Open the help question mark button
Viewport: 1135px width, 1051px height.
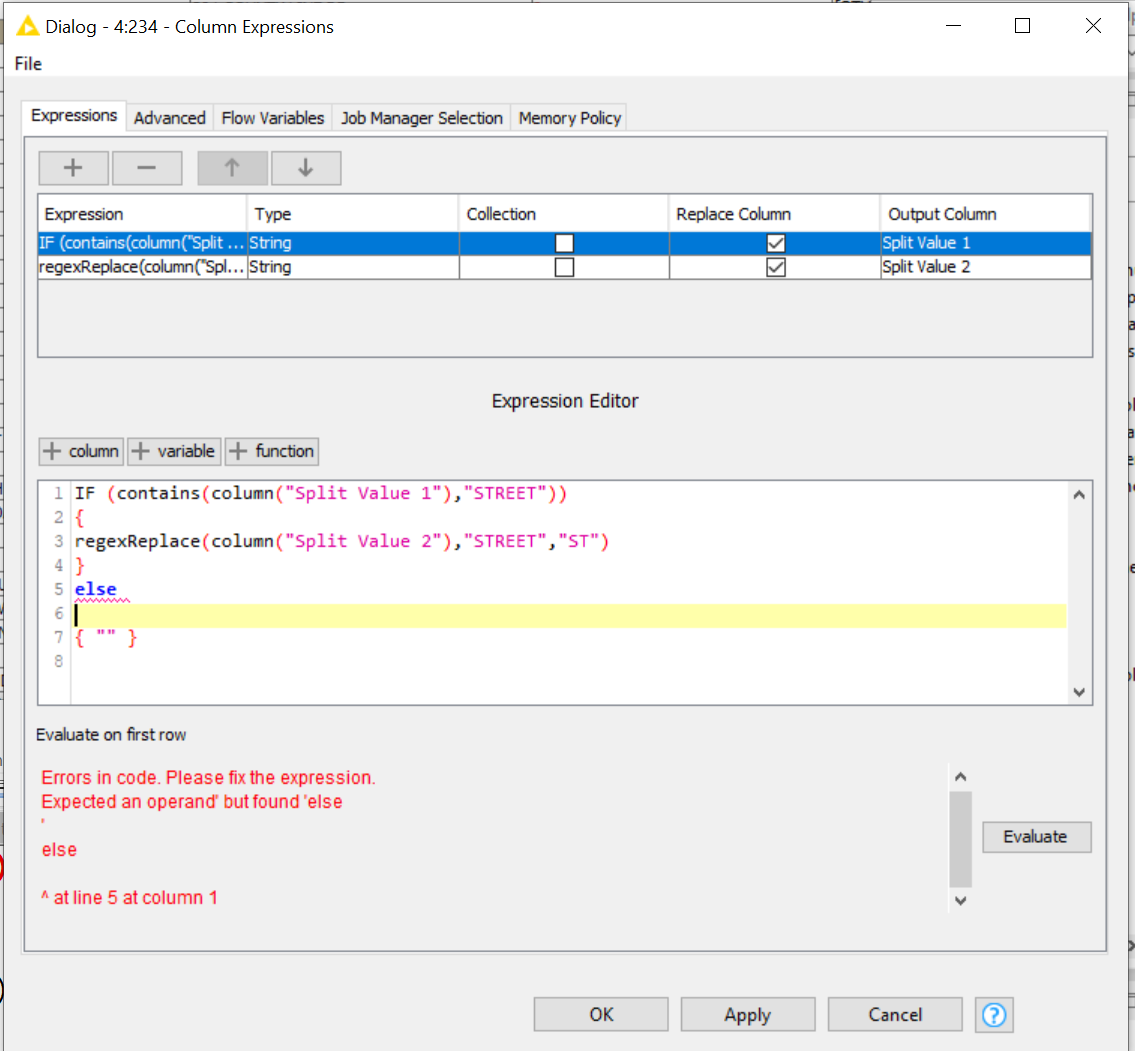[x=994, y=1014]
